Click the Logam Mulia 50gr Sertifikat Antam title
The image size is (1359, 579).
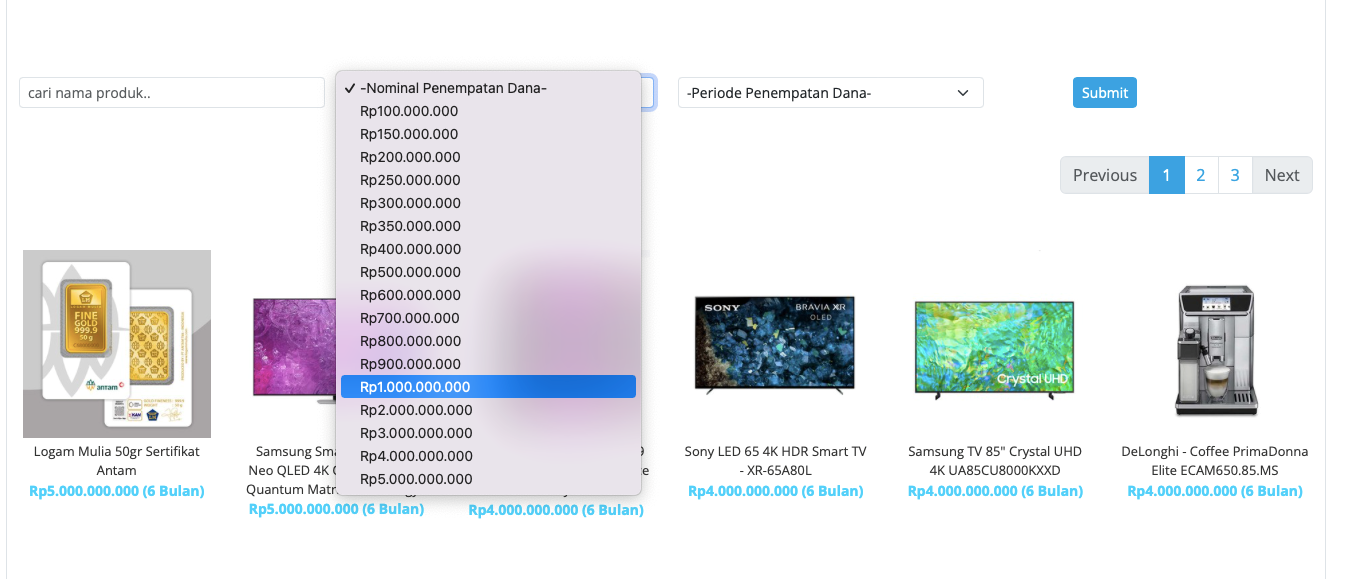(117, 461)
